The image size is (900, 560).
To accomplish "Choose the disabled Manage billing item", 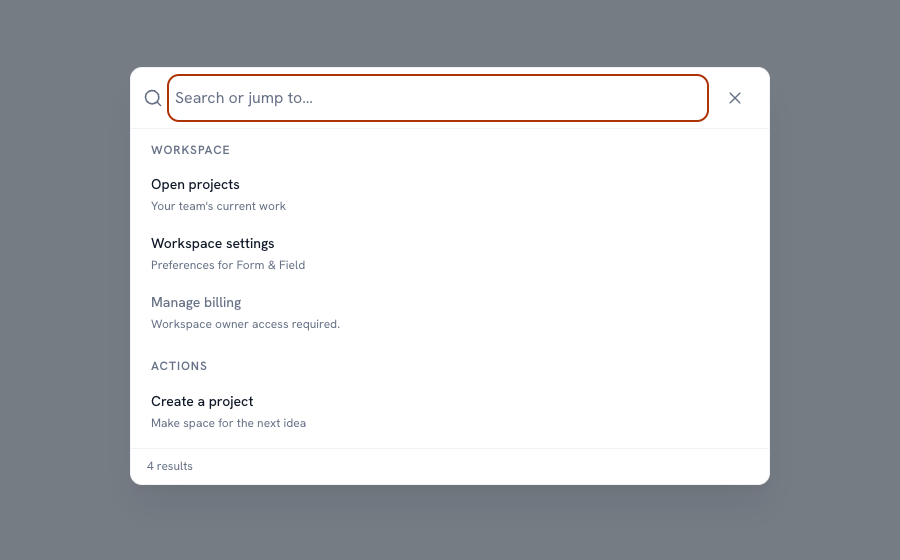I will (449, 313).
